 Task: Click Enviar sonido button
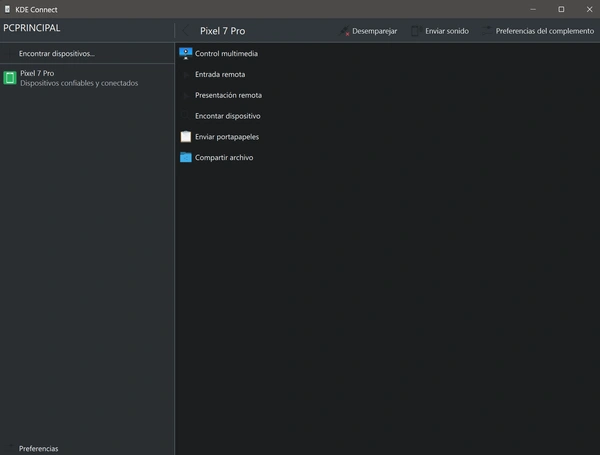coord(440,31)
